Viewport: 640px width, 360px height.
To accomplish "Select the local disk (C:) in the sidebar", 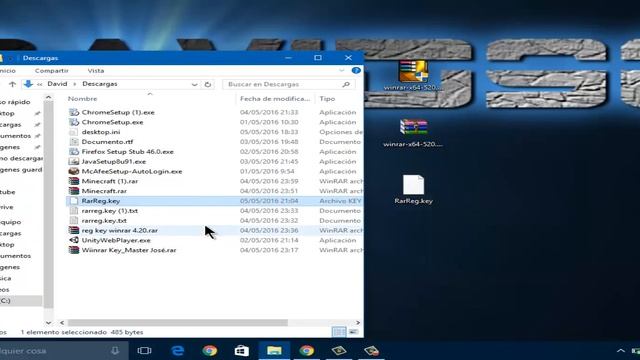I will tap(20, 301).
